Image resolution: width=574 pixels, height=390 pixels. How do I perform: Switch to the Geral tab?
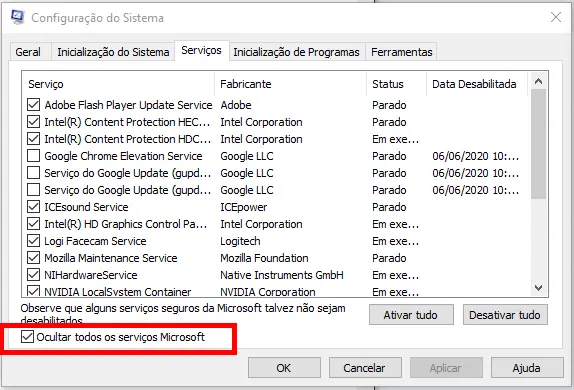pyautogui.click(x=28, y=52)
